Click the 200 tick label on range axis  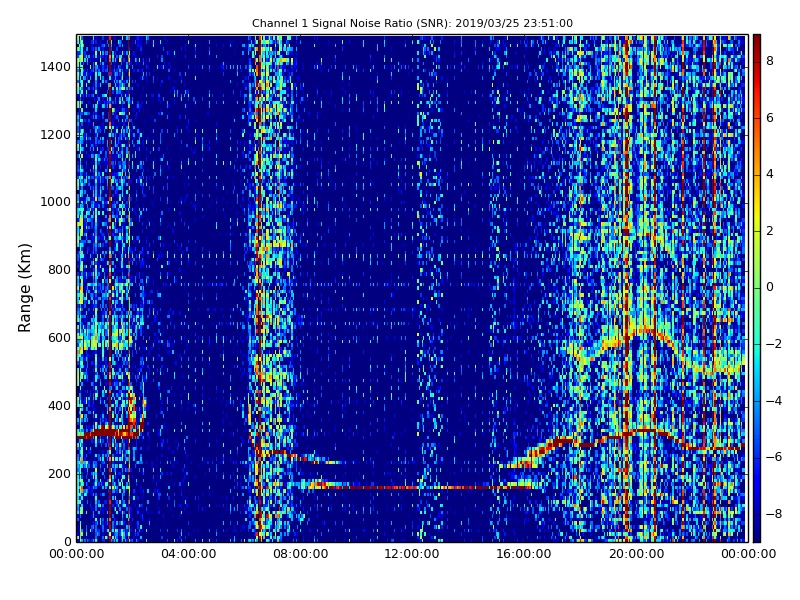click(59, 473)
